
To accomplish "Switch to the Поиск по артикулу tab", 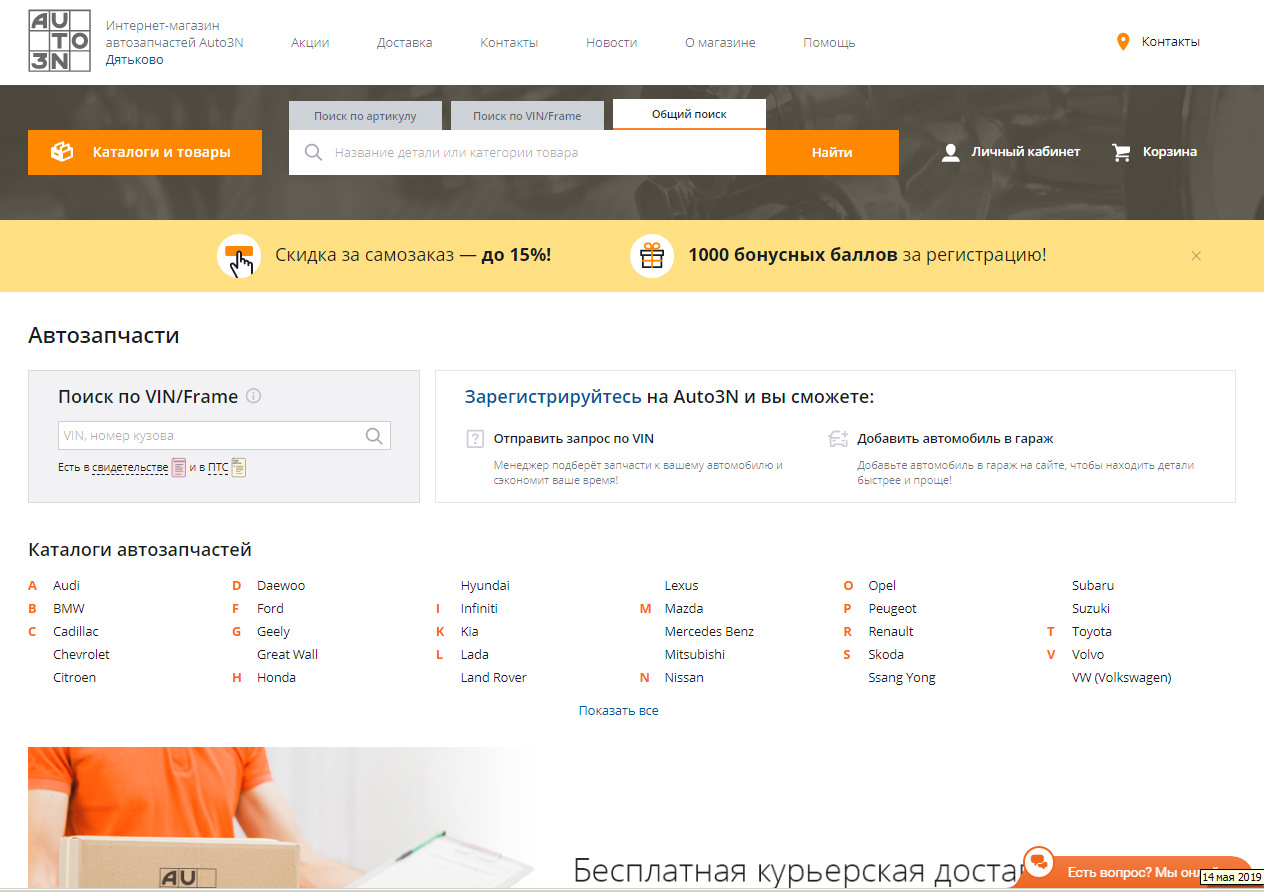I will (x=365, y=116).
